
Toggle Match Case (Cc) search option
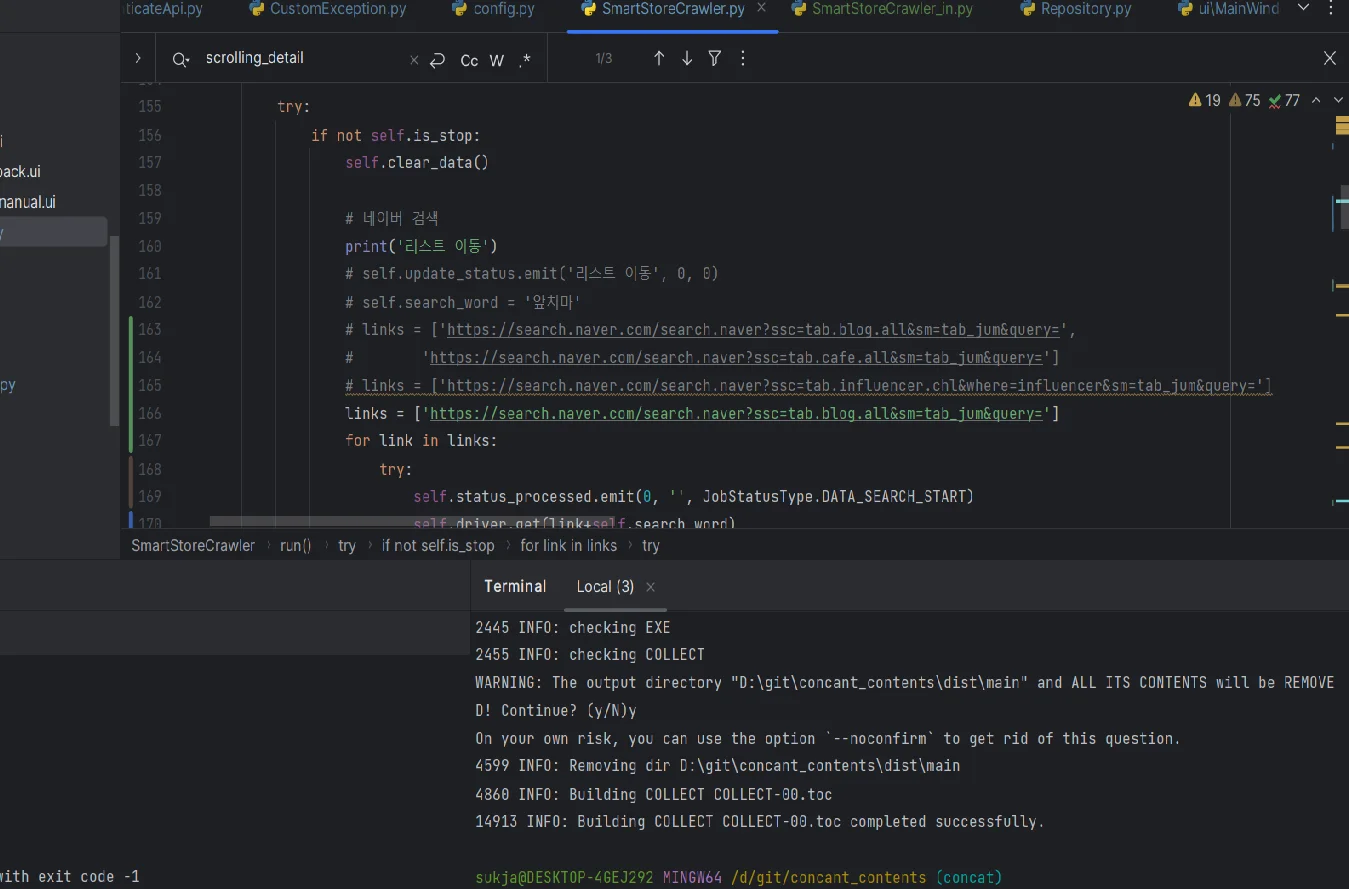(469, 60)
